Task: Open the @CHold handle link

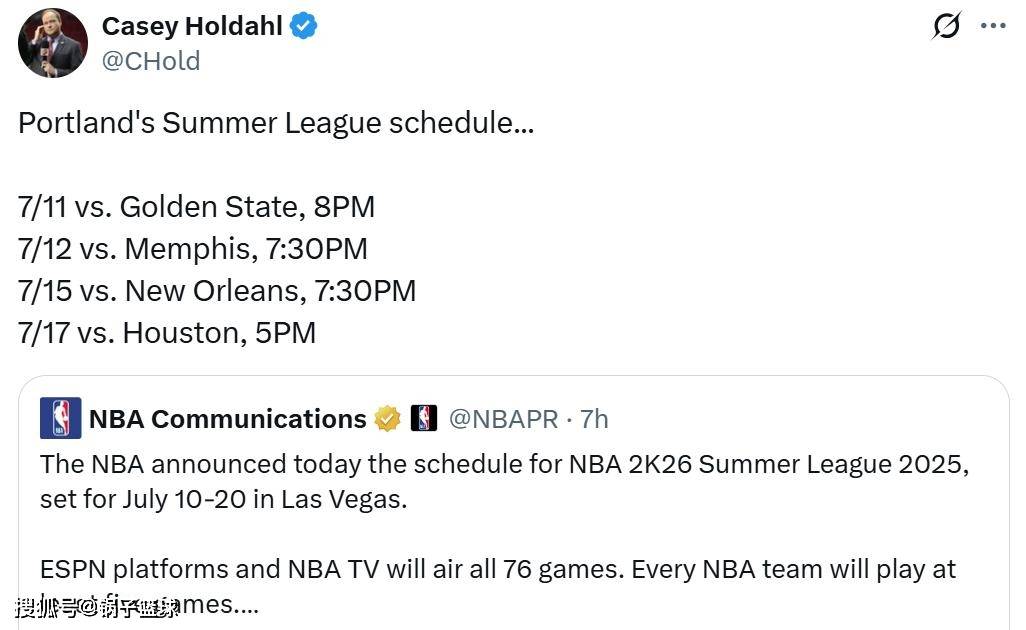Action: (x=151, y=61)
